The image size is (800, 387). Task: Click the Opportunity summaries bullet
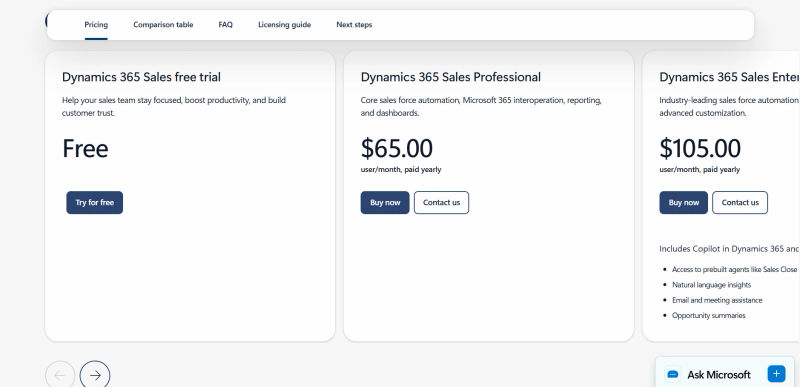709,315
